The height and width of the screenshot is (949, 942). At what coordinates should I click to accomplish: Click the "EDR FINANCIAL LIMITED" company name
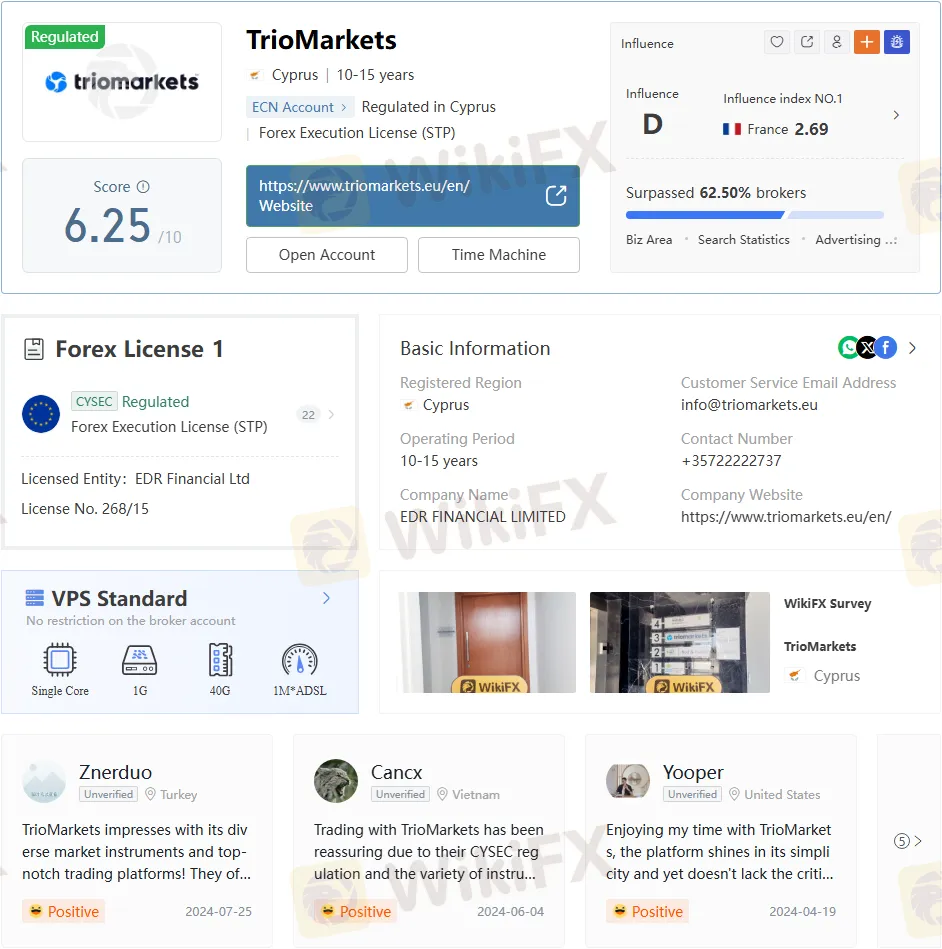coord(483,517)
